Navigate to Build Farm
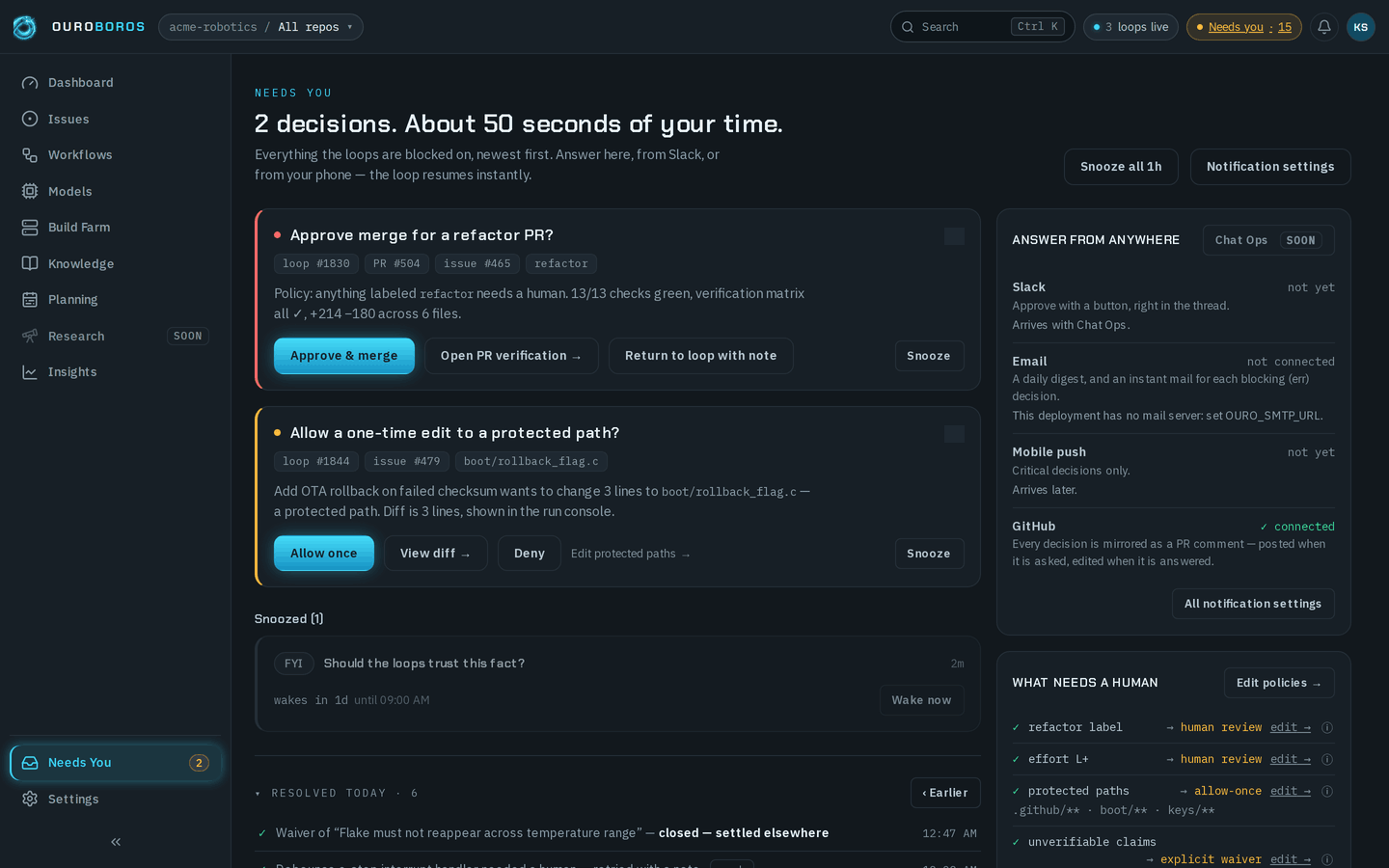This screenshot has height=868, width=1389. click(116, 228)
